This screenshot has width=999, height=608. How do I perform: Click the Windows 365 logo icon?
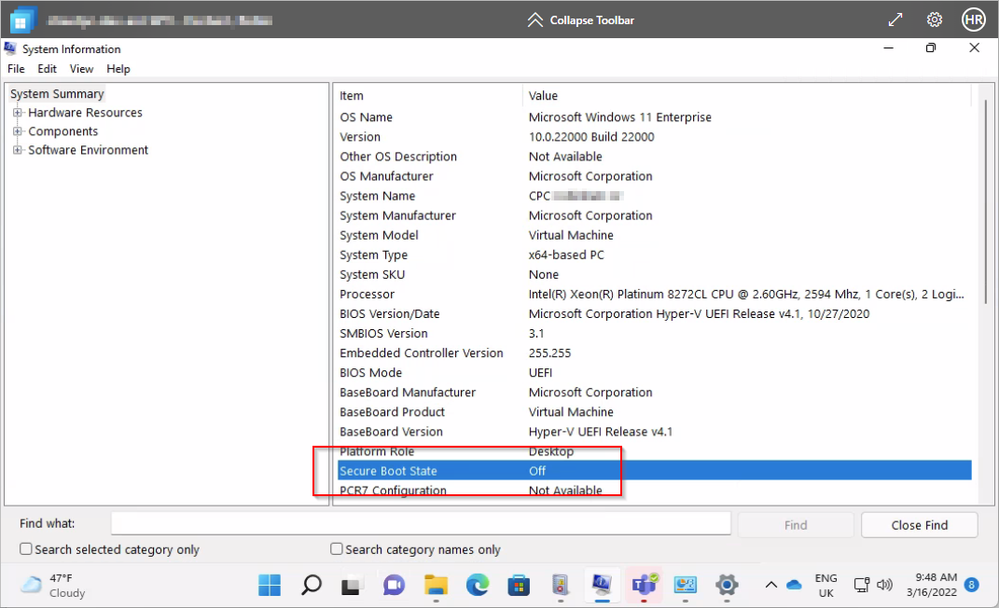tap(22, 20)
